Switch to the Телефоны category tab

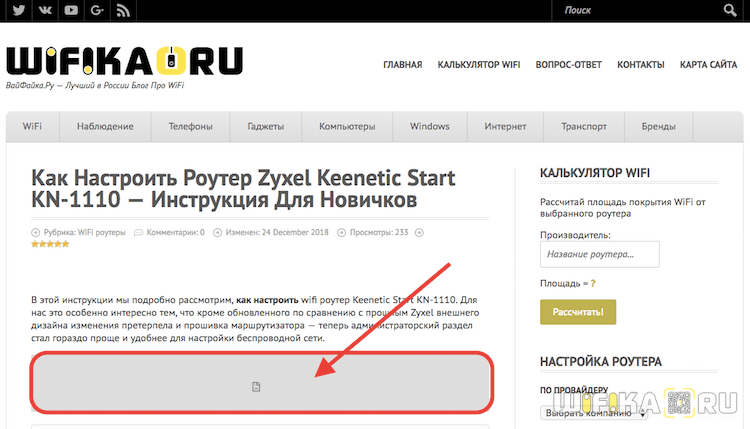[x=190, y=126]
